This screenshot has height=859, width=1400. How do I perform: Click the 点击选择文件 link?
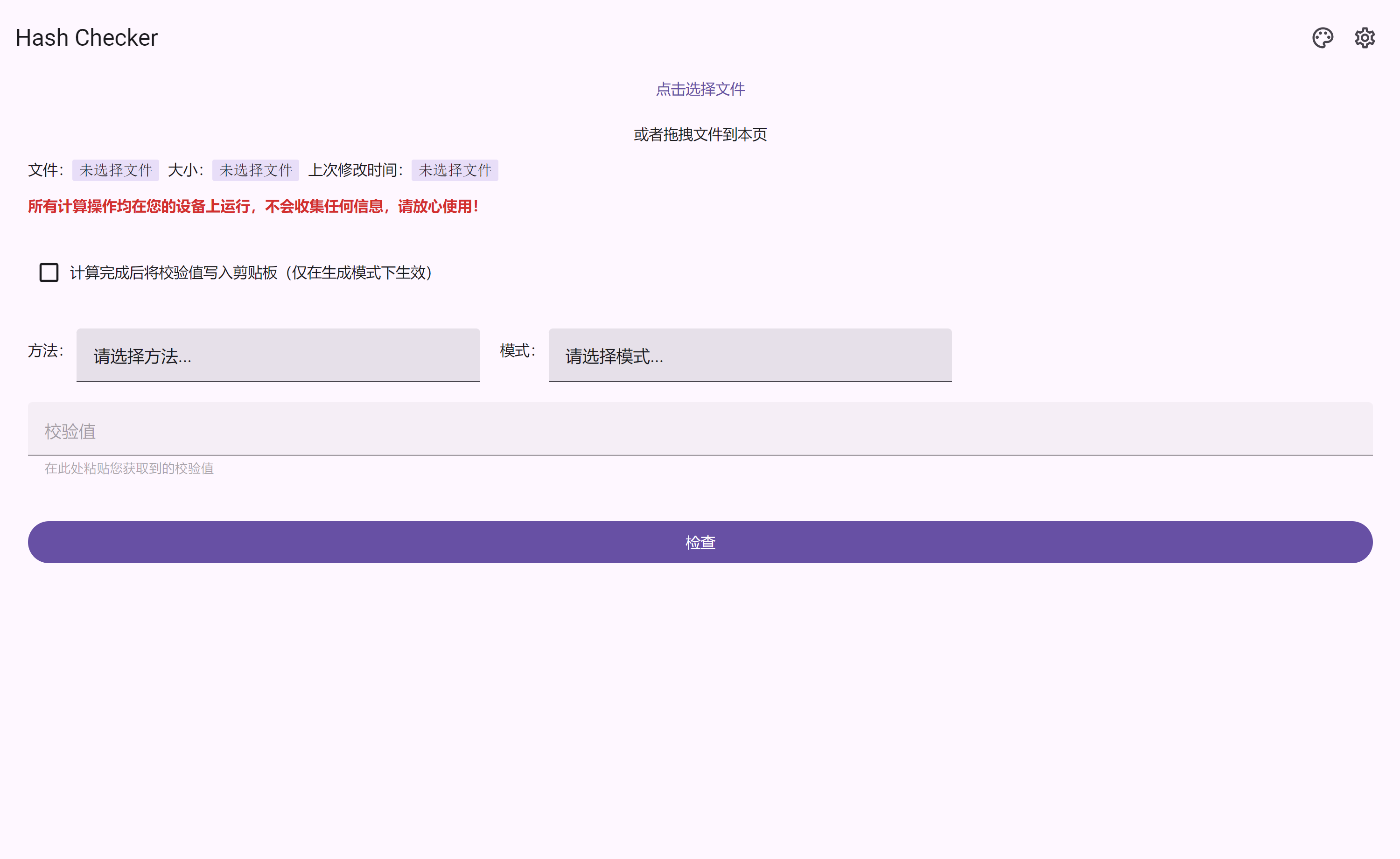700,89
